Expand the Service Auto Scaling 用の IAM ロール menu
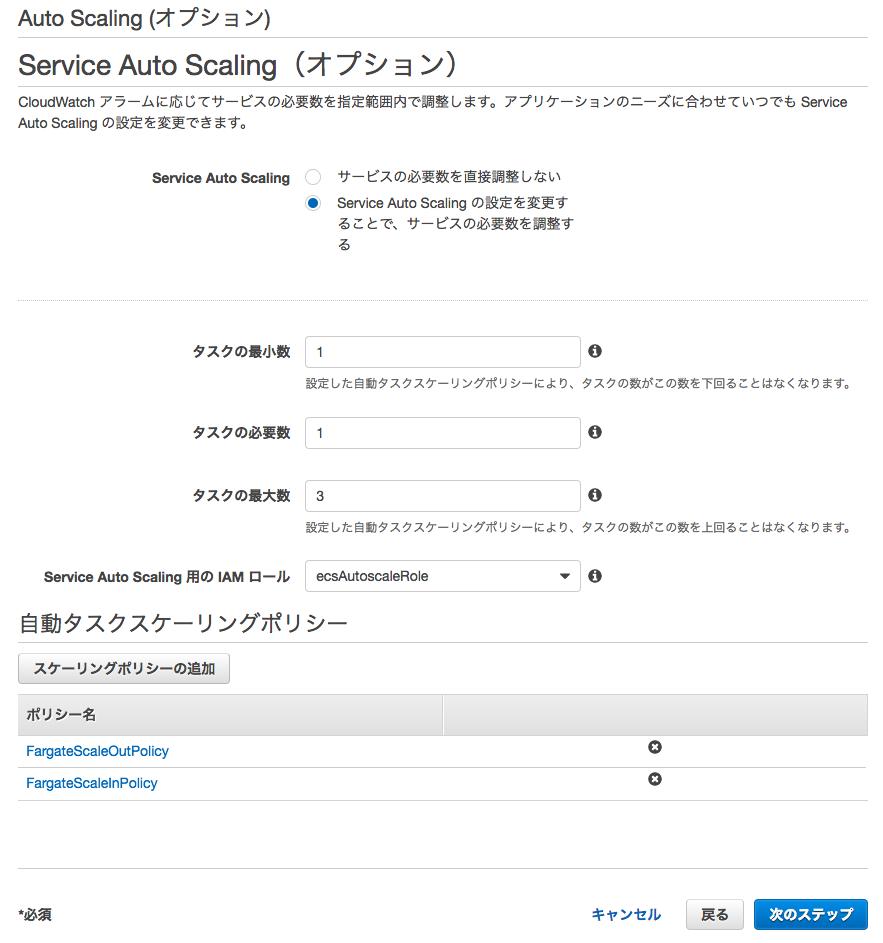 564,575
